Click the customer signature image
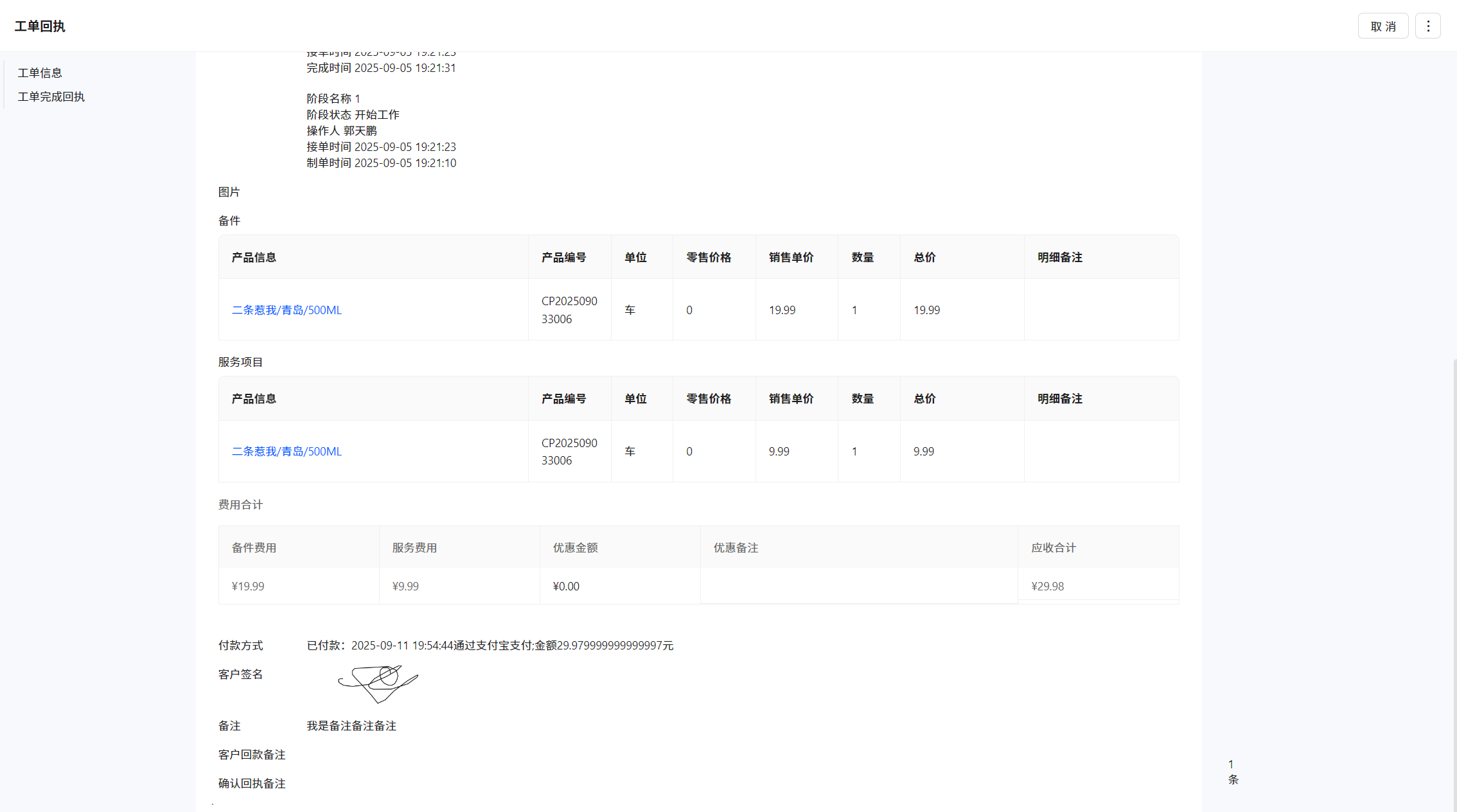This screenshot has height=812, width=1457. coord(378,684)
